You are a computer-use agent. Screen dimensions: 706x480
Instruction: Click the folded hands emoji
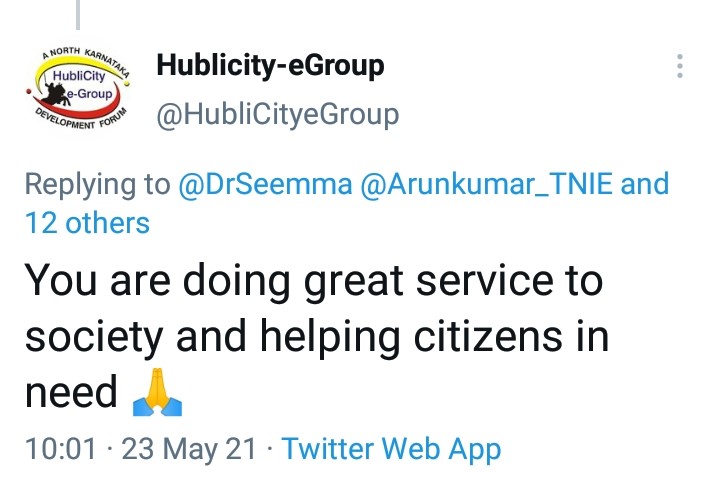pyautogui.click(x=158, y=392)
